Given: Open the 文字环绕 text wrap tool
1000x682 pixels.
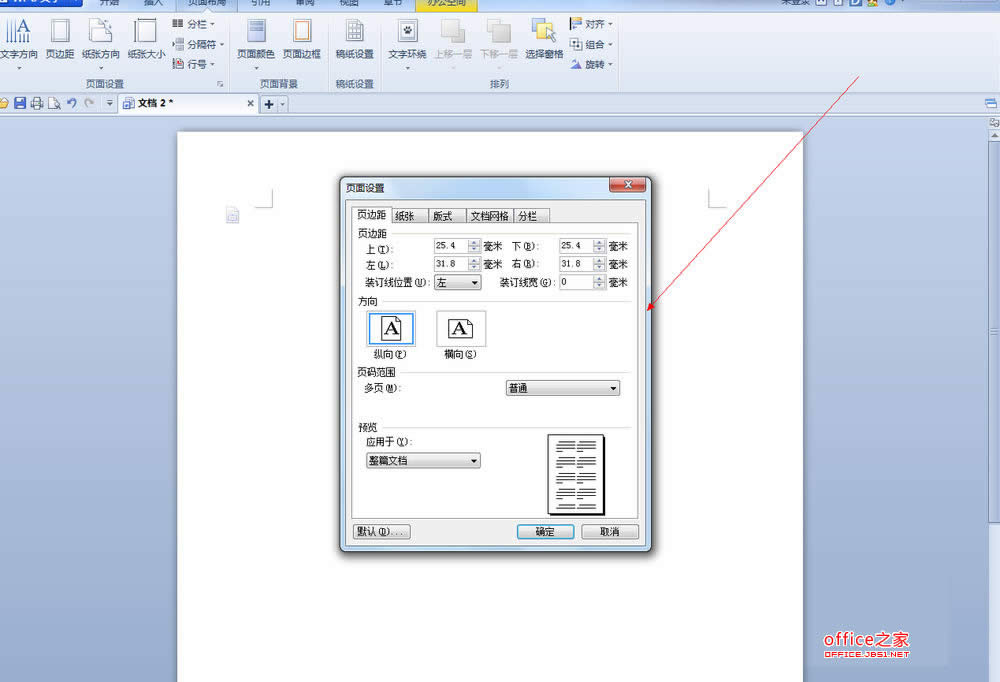Looking at the screenshot, I should (x=408, y=41).
